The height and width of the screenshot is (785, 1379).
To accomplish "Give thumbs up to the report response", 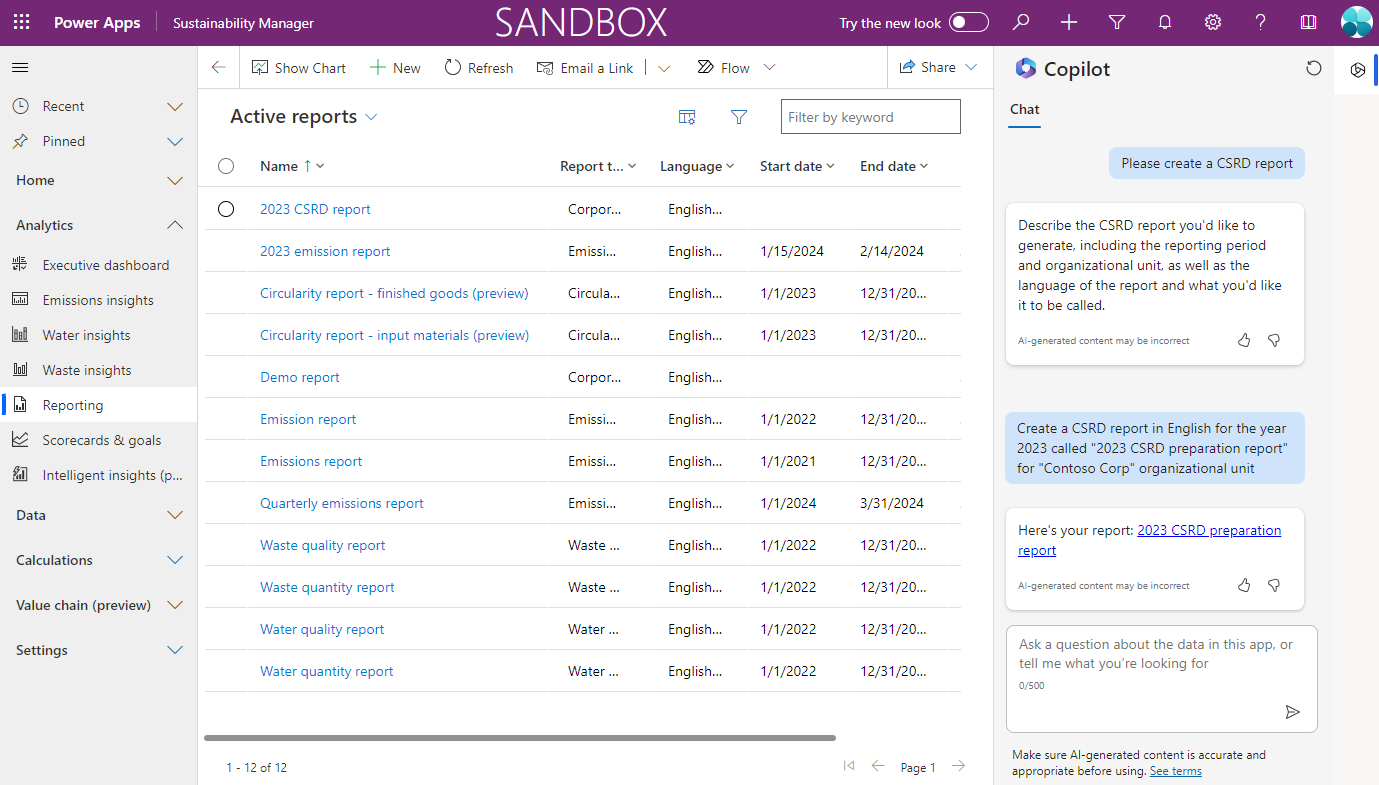I will click(1244, 585).
